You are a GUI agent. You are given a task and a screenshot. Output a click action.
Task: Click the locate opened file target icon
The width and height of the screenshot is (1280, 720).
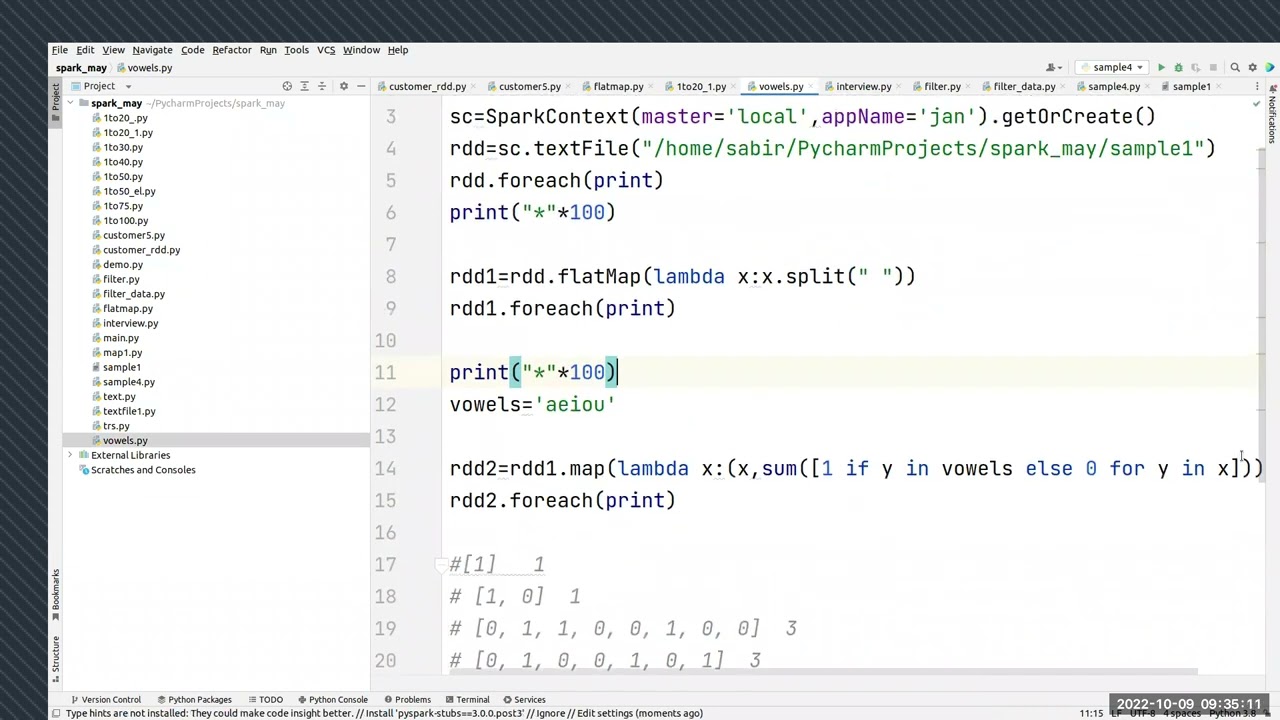click(x=287, y=86)
